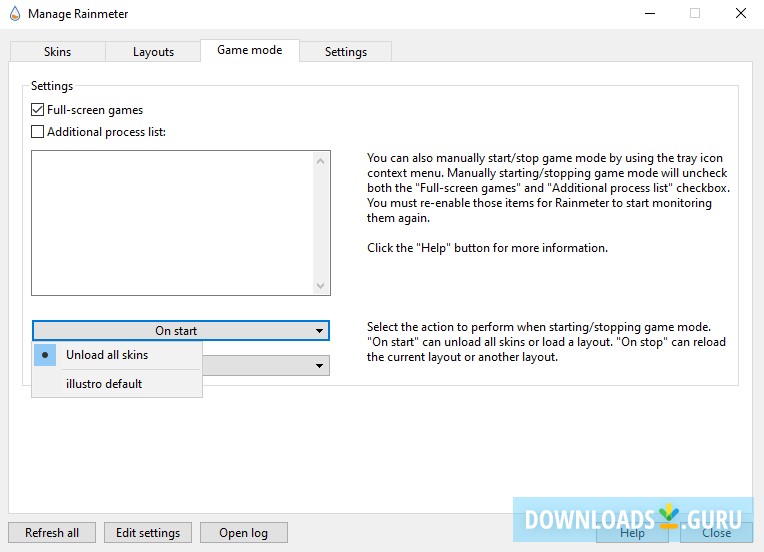764x552 pixels.
Task: Open the Layouts tab
Action: pyautogui.click(x=153, y=52)
